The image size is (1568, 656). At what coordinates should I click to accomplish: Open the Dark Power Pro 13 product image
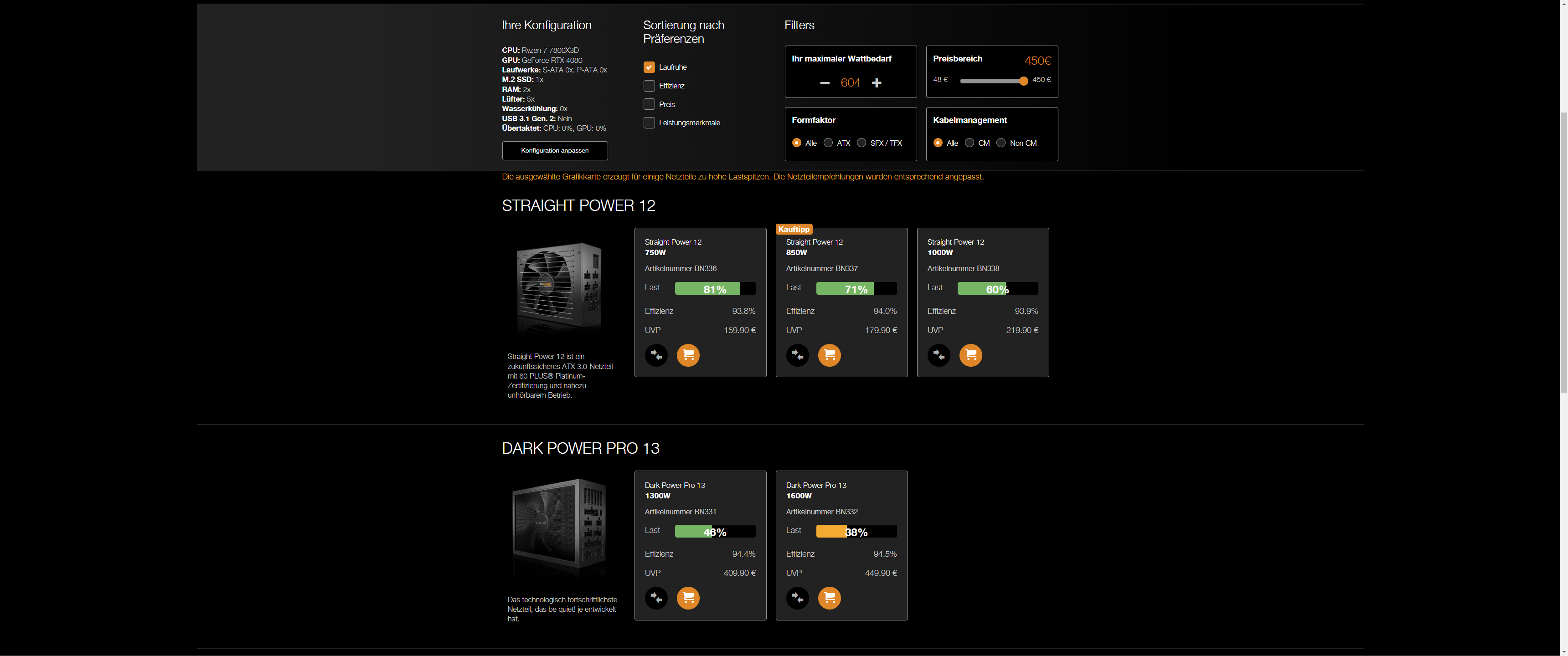coord(559,527)
